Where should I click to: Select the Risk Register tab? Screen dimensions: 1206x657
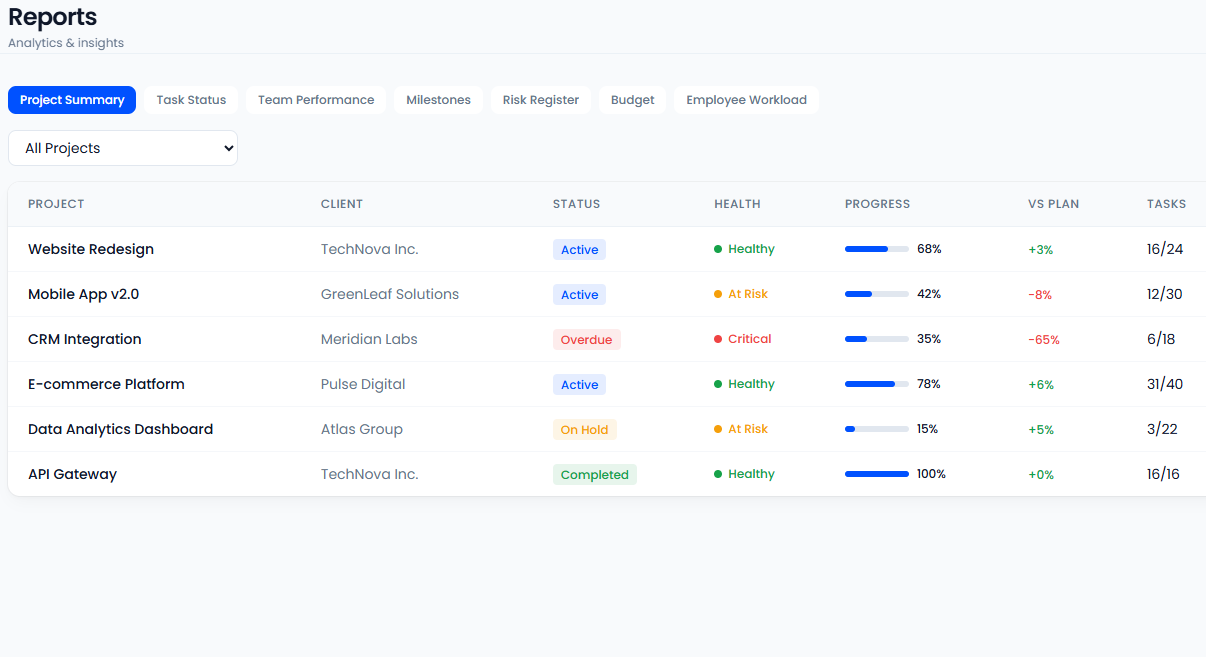[540, 99]
